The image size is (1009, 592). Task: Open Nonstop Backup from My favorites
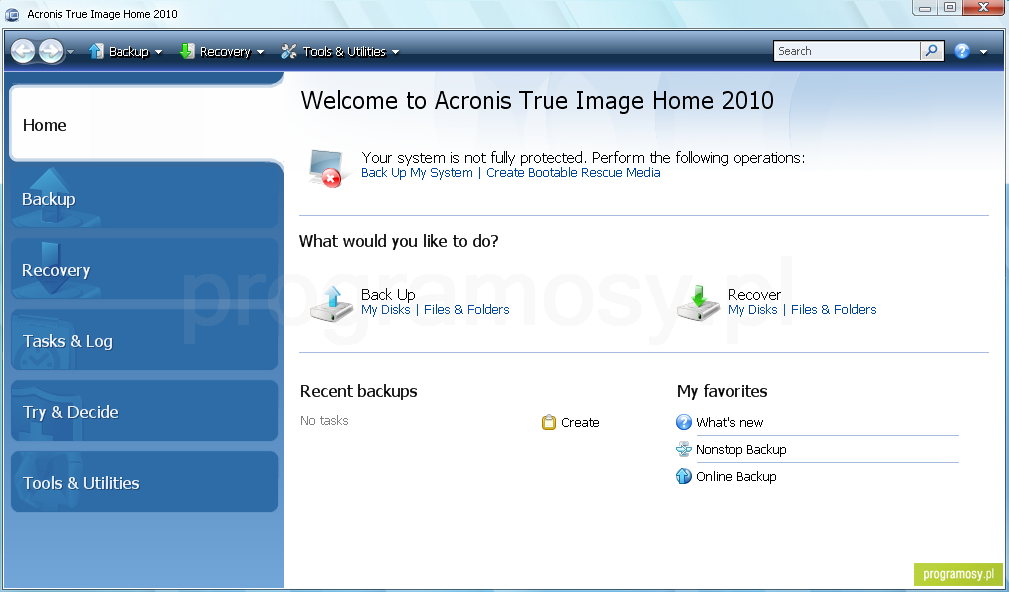click(741, 450)
